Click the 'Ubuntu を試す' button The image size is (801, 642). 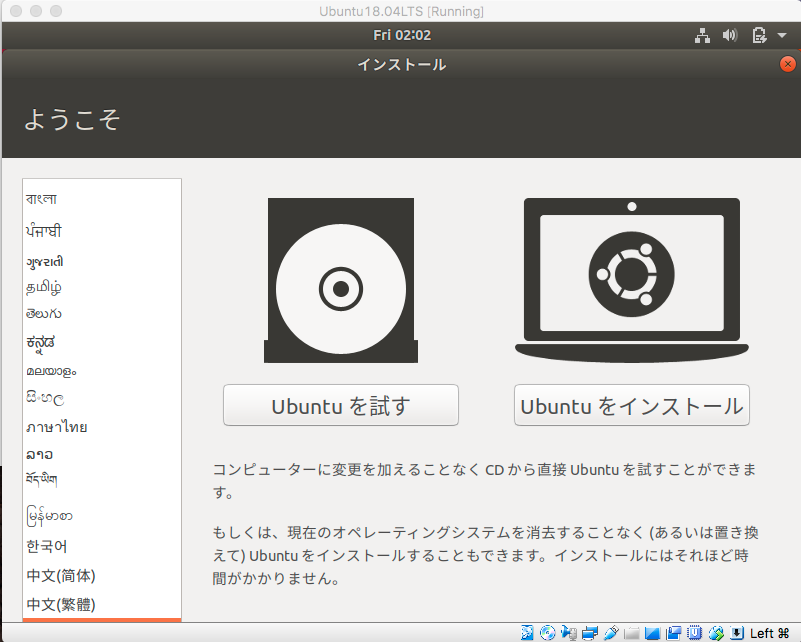(x=341, y=406)
